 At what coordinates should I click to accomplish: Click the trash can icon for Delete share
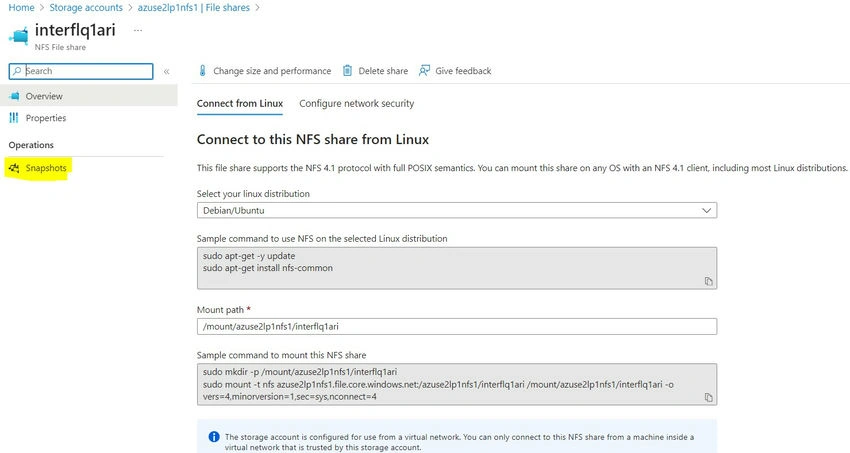[x=347, y=70]
